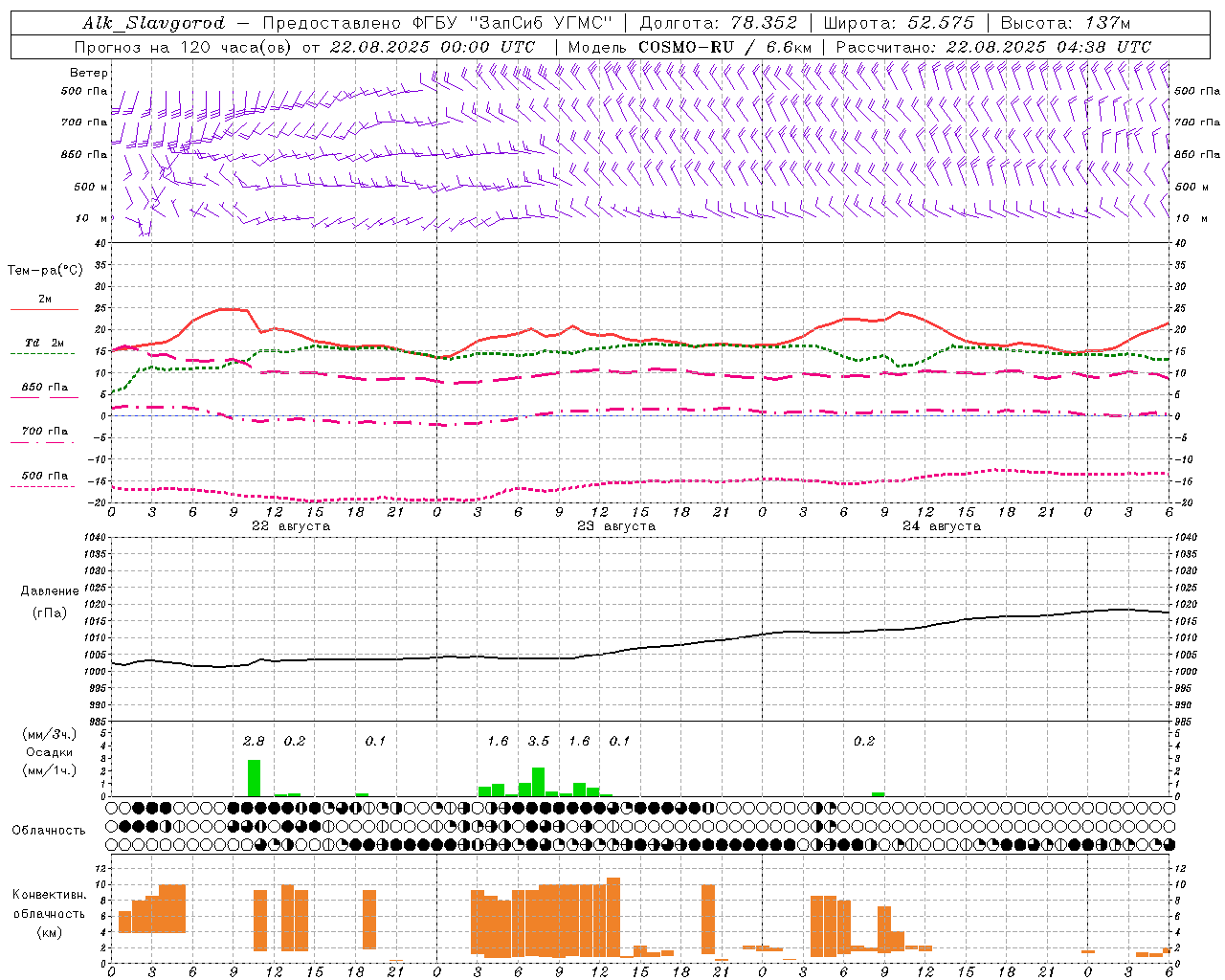Click the Td 2м dew point legend
Image resolution: width=1225 pixels, height=980 pixels.
click(44, 344)
